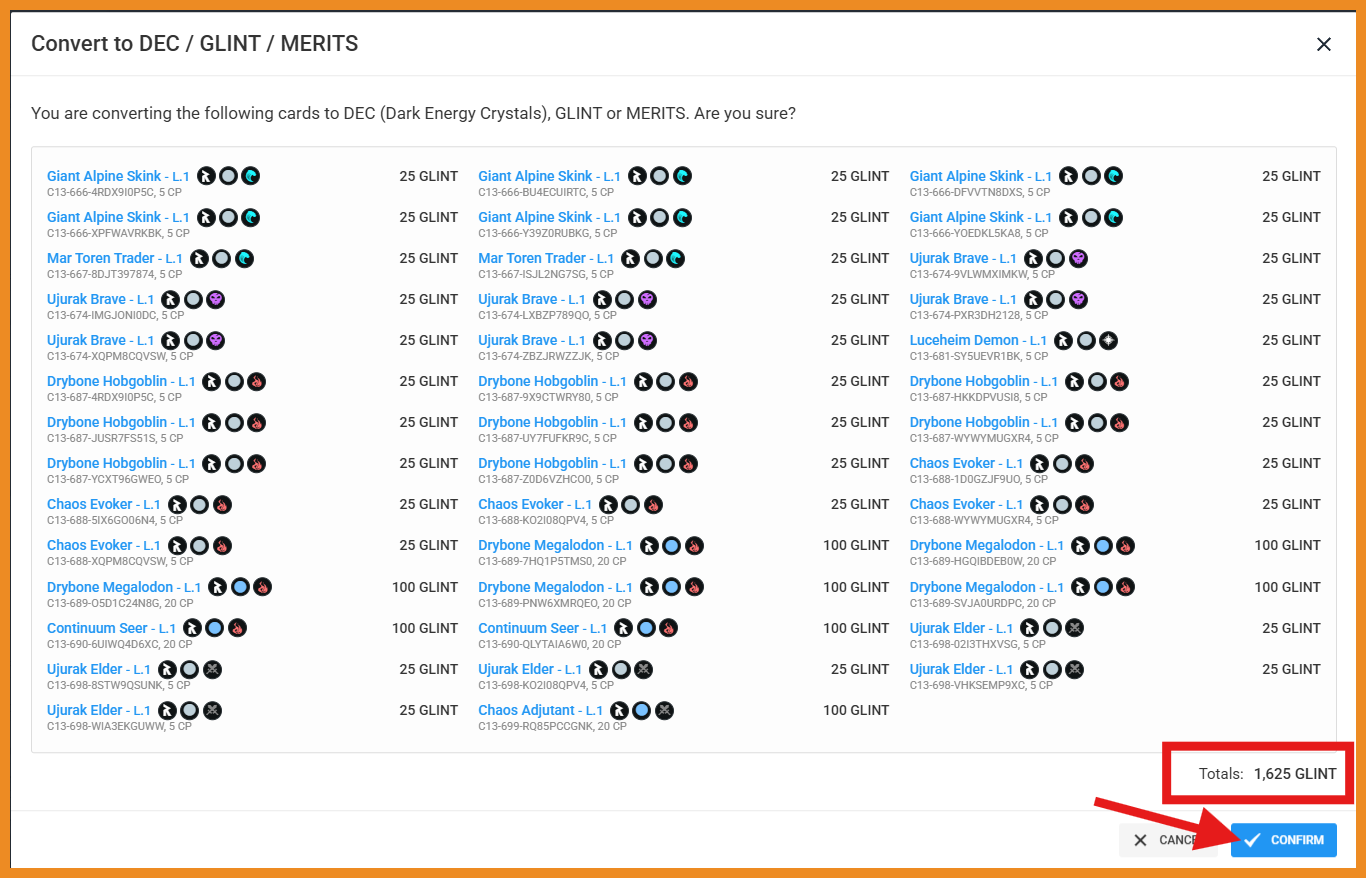1366x878 pixels.
Task: Click the edition icon beside Luceheim Demon
Action: tap(1063, 340)
